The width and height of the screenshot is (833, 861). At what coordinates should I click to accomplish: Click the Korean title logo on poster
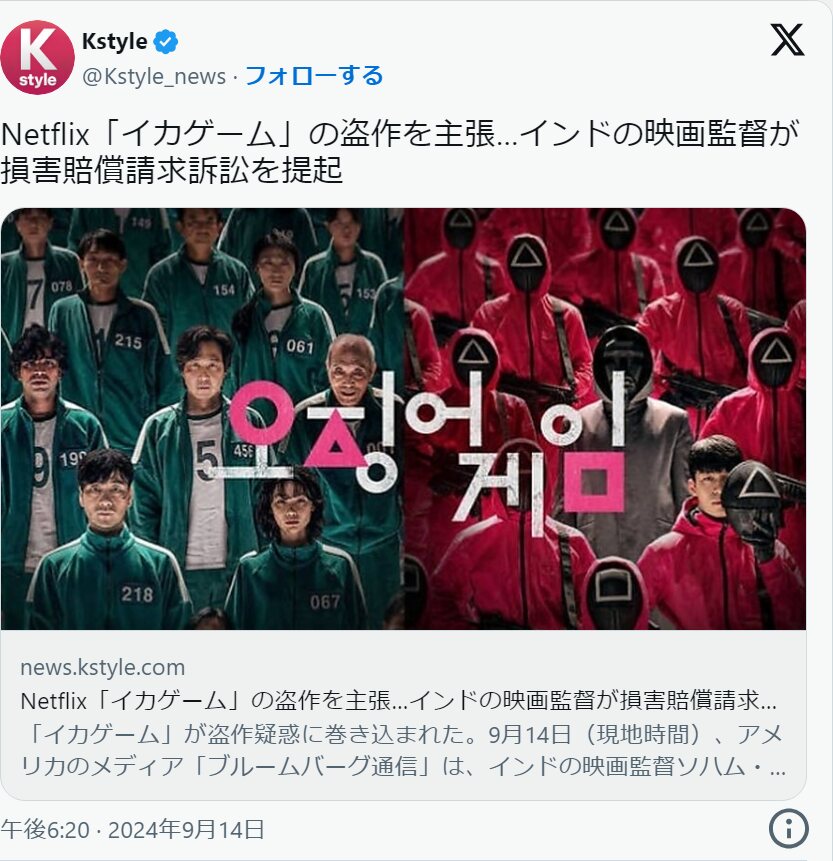coord(427,453)
